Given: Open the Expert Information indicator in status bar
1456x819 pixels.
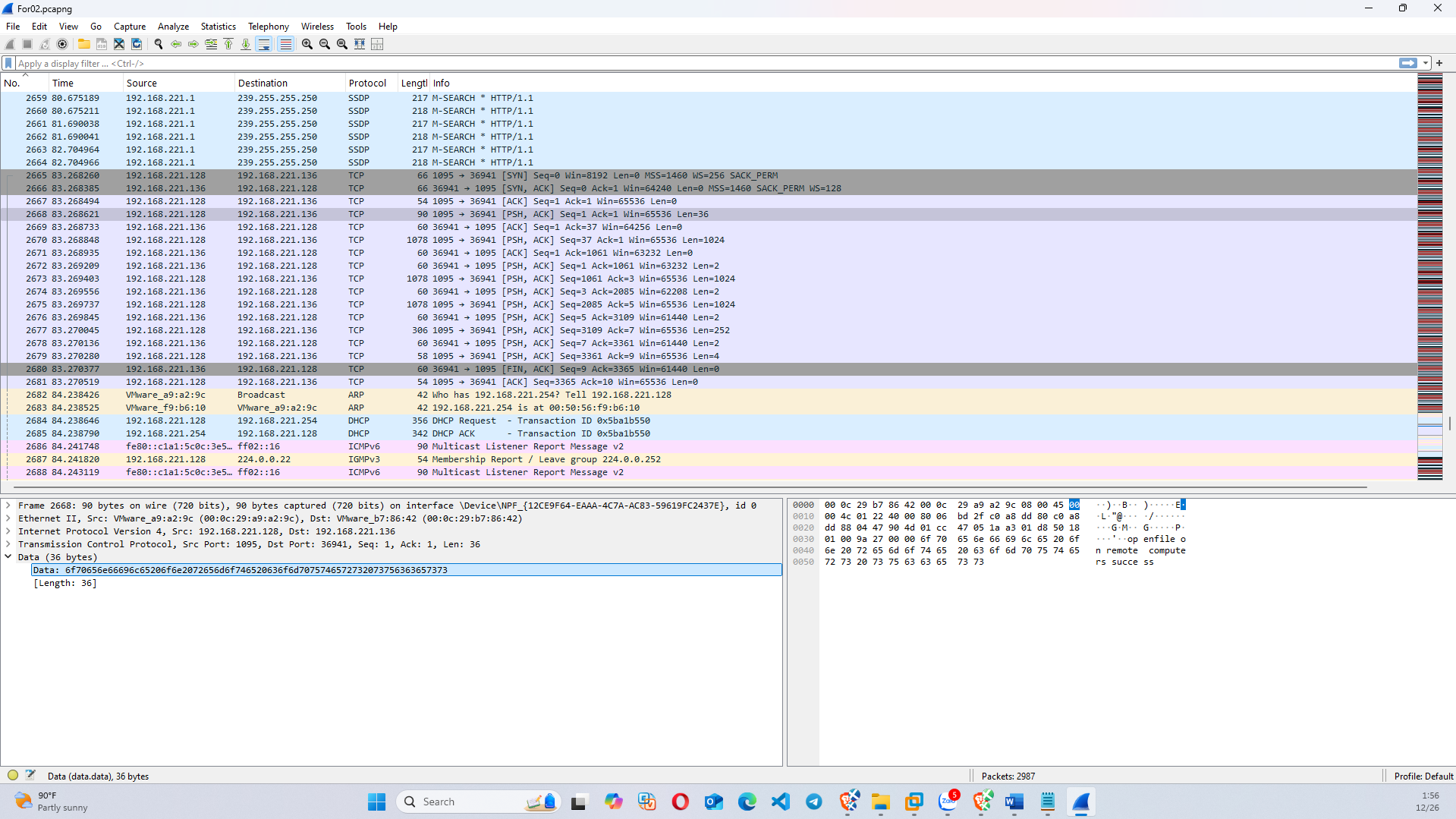Looking at the screenshot, I should 12,775.
